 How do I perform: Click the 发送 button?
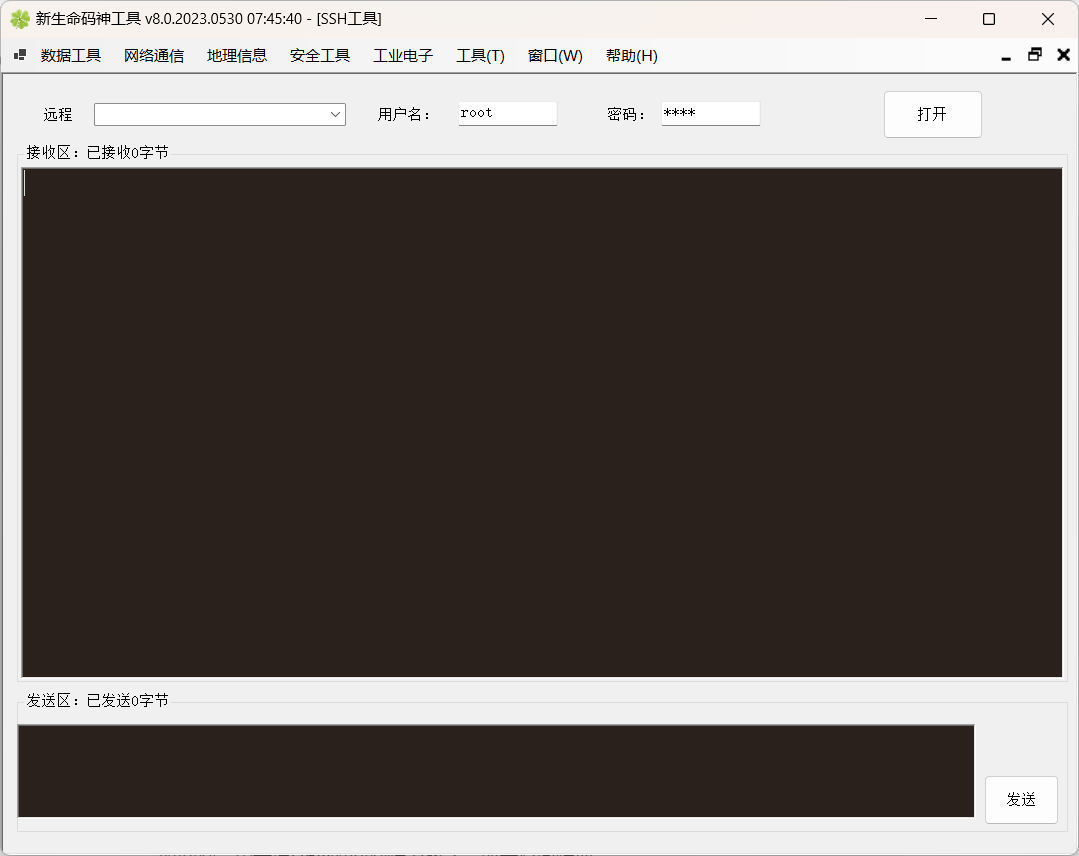pos(1021,800)
